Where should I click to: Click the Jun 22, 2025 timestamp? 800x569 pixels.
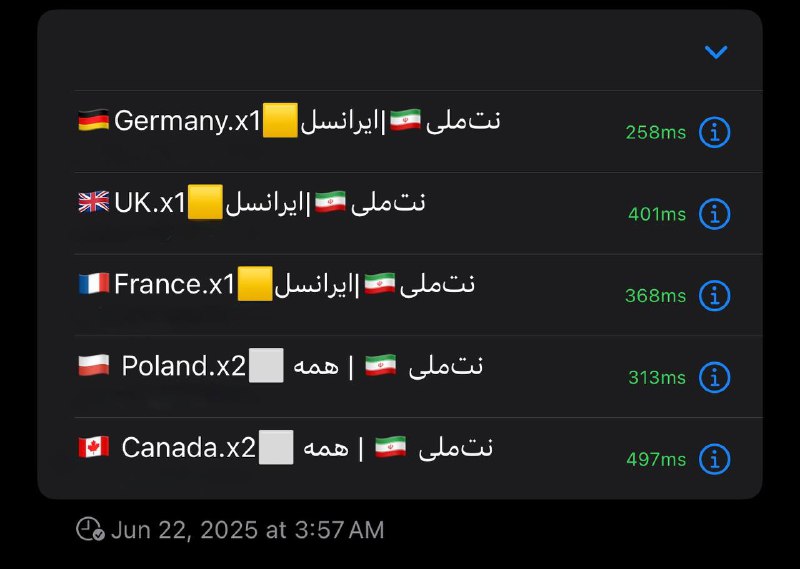click(247, 530)
